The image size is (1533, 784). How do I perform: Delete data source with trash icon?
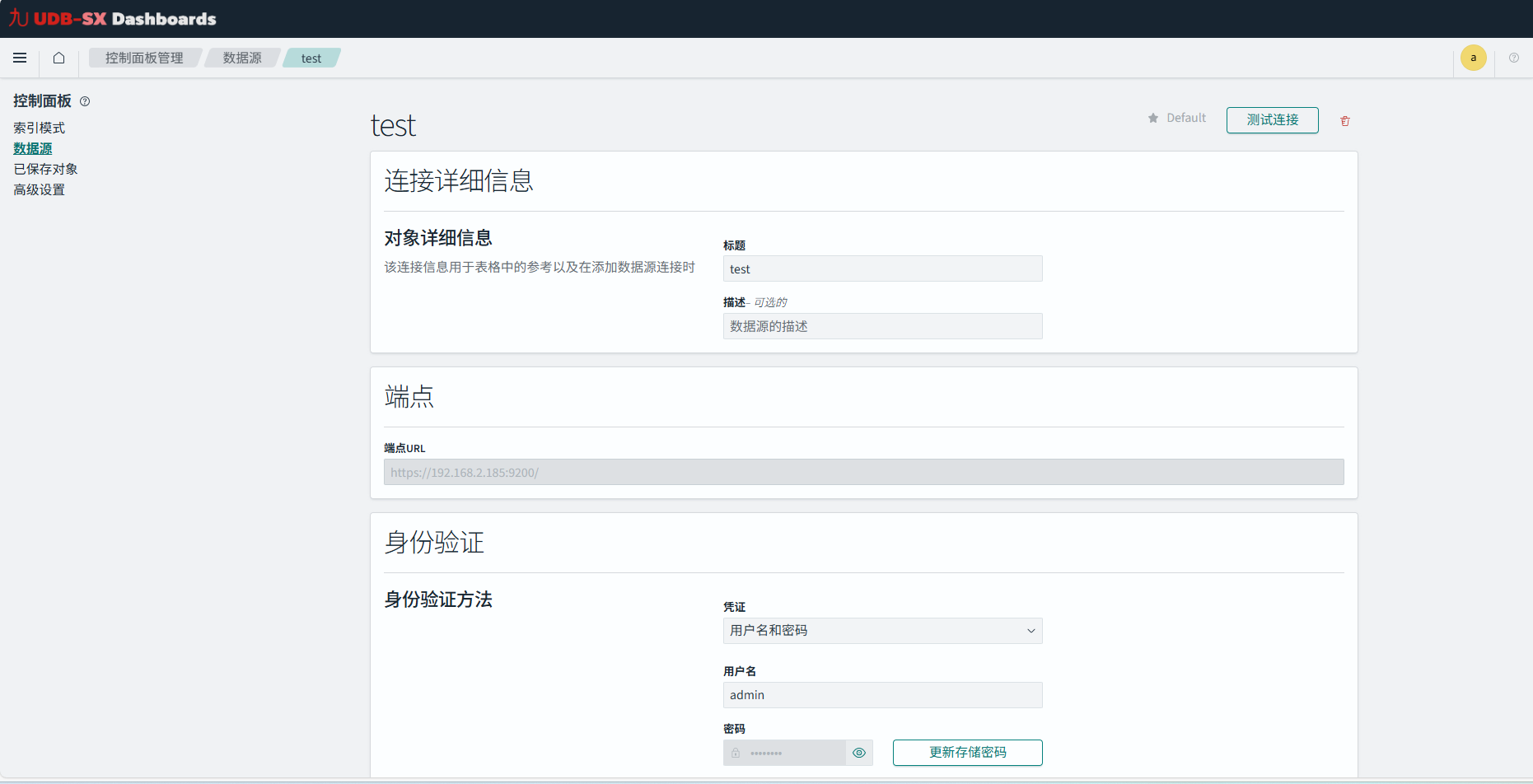pyautogui.click(x=1344, y=121)
